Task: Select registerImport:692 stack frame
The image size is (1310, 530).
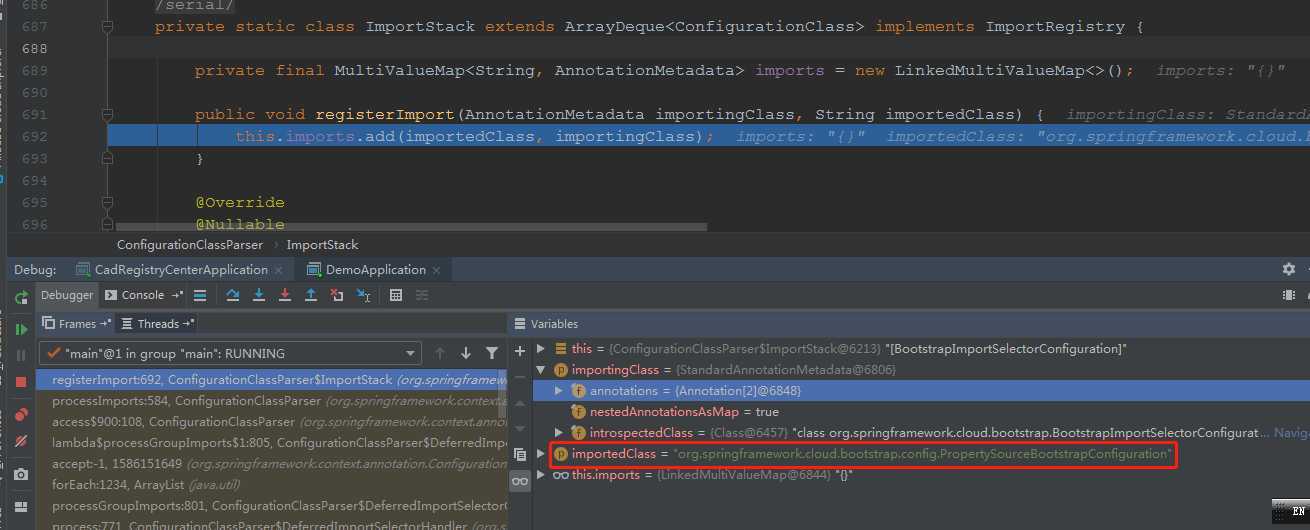Action: point(271,380)
